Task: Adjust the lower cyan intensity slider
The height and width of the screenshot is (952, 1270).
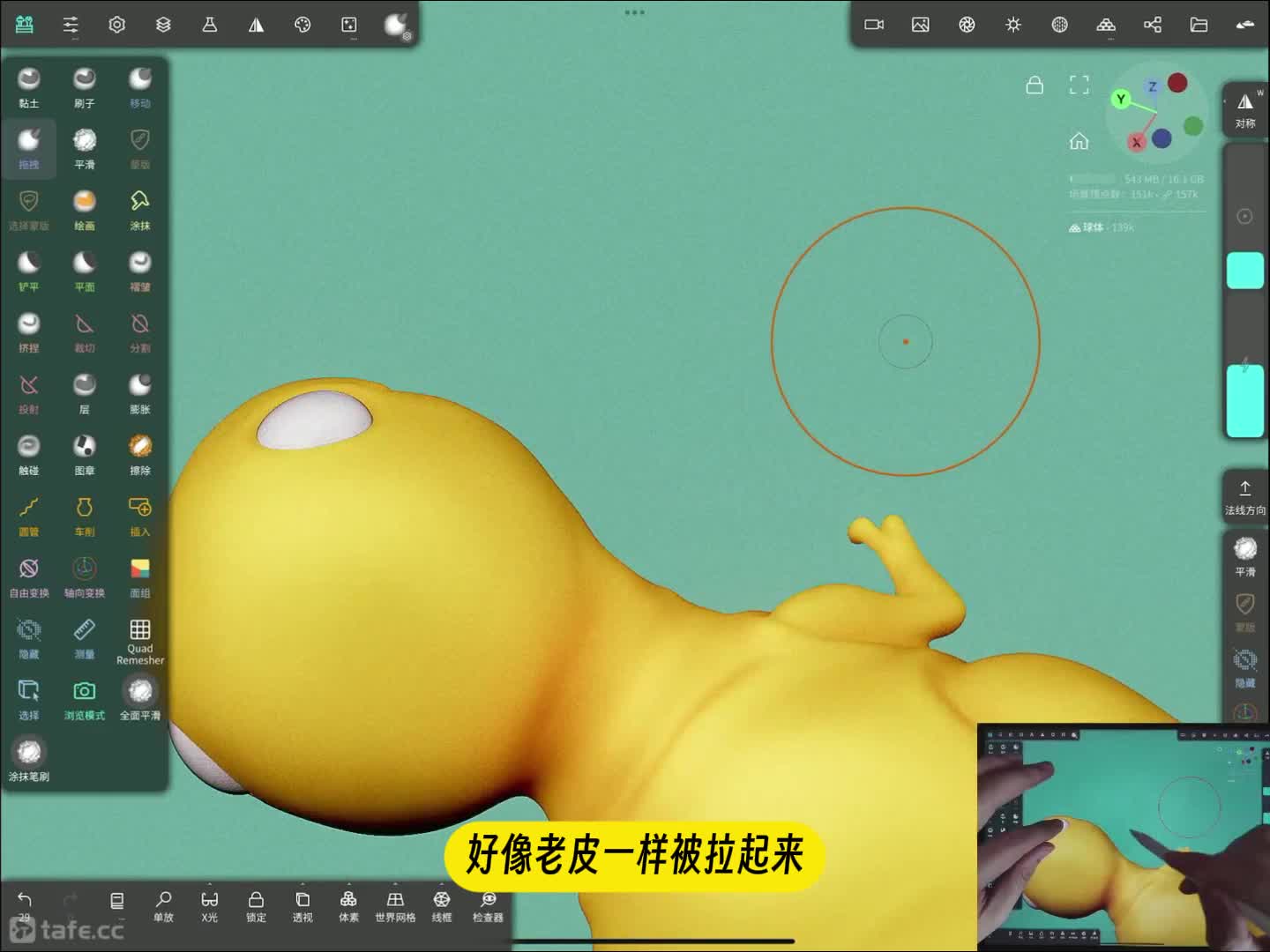Action: 1245,400
